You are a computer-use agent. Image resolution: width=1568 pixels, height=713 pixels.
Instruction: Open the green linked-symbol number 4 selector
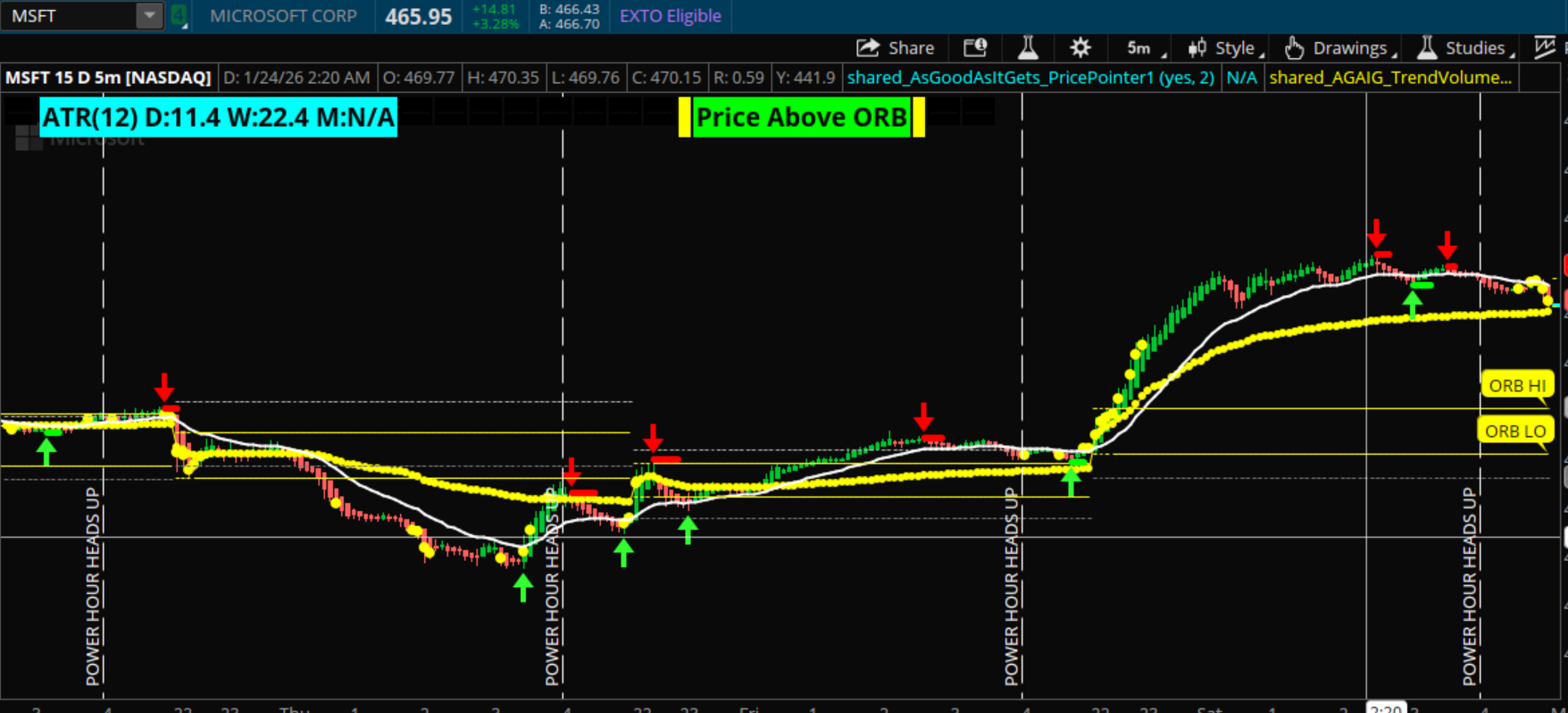(x=179, y=15)
